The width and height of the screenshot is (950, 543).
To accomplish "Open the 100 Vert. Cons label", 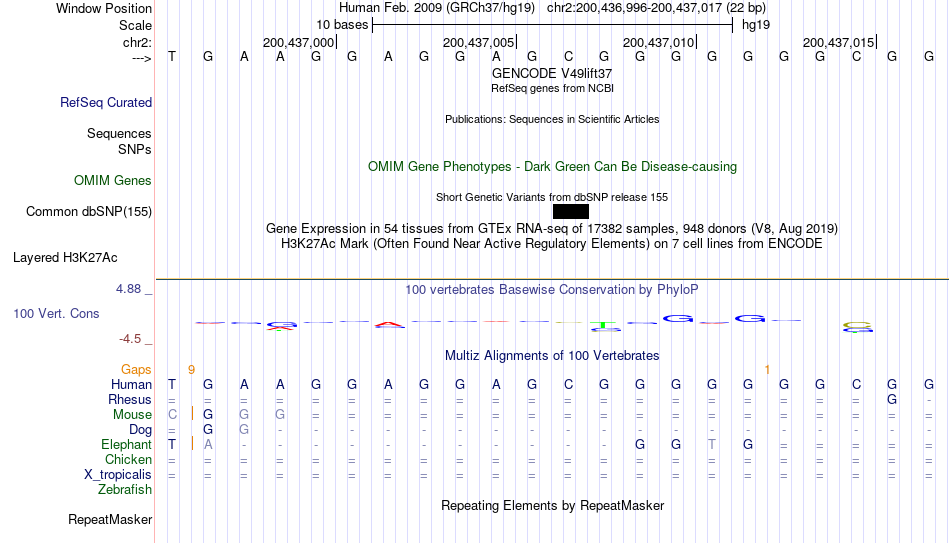I will [56, 313].
